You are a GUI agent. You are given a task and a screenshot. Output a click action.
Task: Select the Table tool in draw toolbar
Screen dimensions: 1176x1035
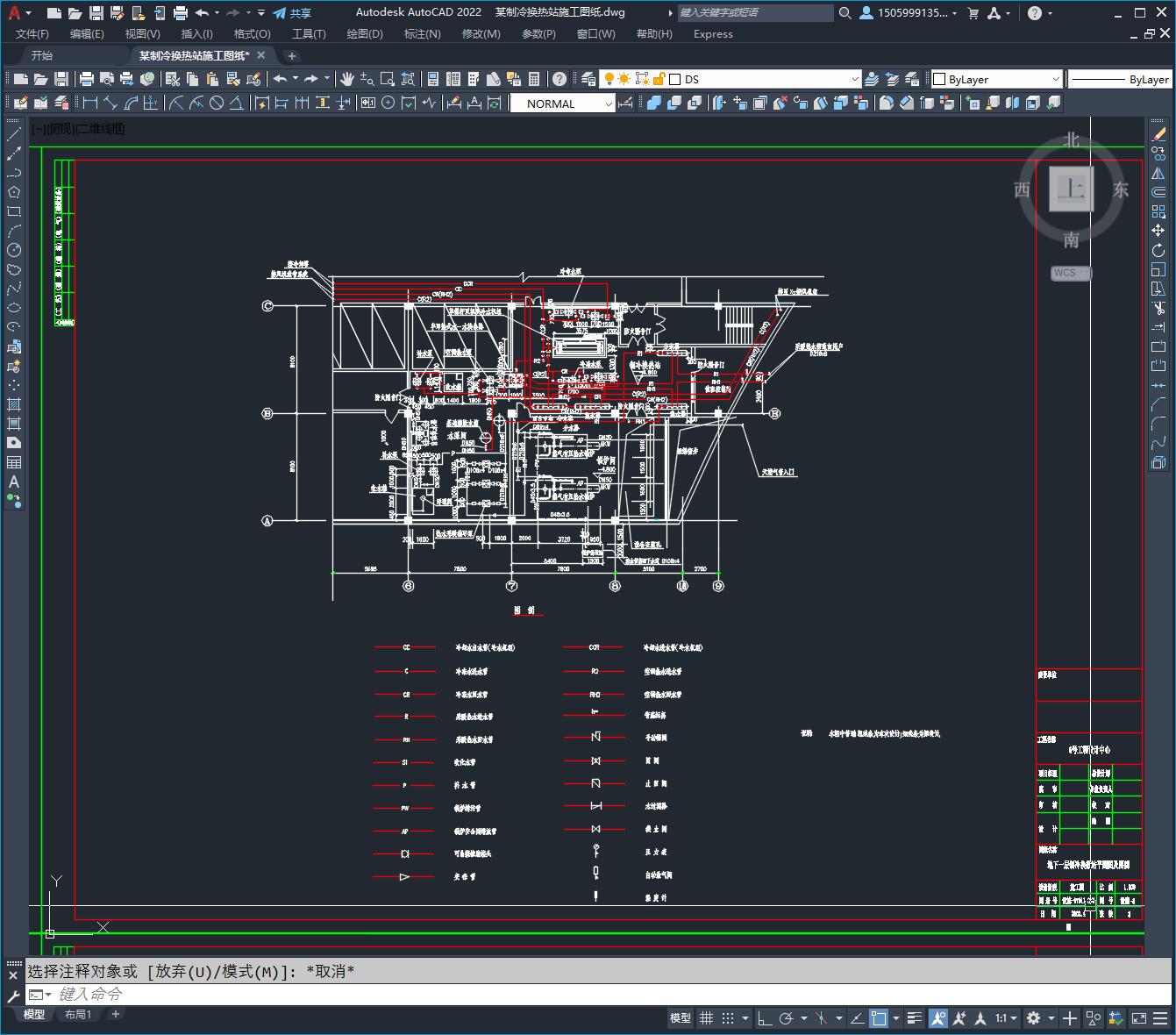click(14, 462)
